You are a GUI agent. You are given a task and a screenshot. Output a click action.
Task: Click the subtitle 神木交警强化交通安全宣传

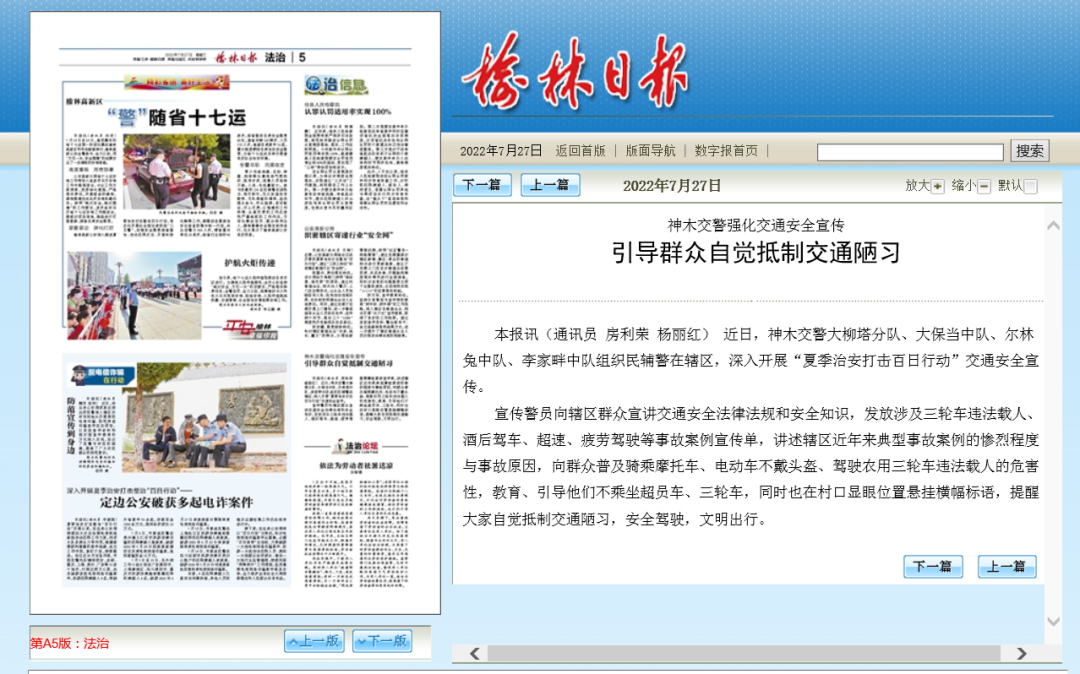click(x=756, y=225)
